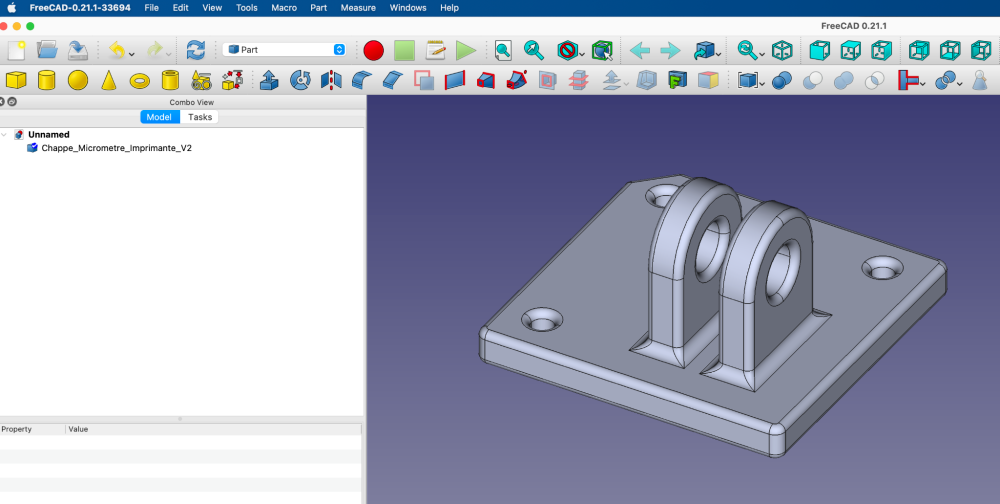Open the Measure menu
Viewport: 1000px width, 504px height.
point(357,7)
